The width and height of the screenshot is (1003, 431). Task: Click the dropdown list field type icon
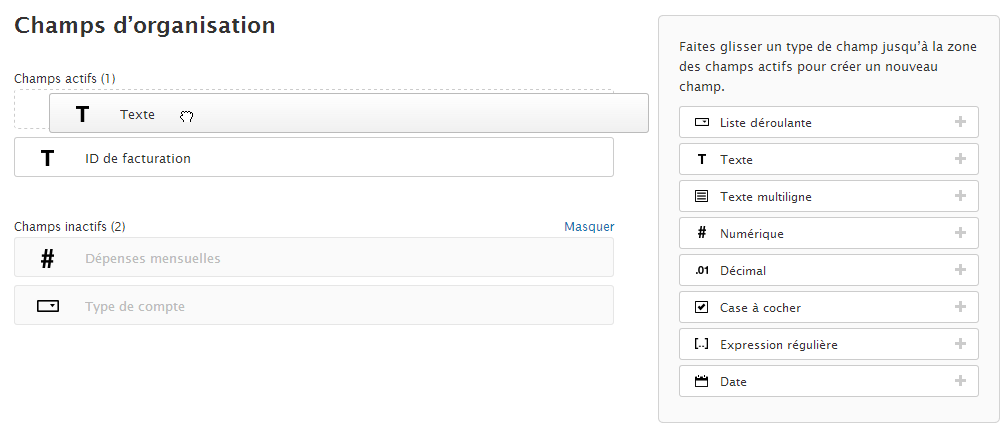701,122
